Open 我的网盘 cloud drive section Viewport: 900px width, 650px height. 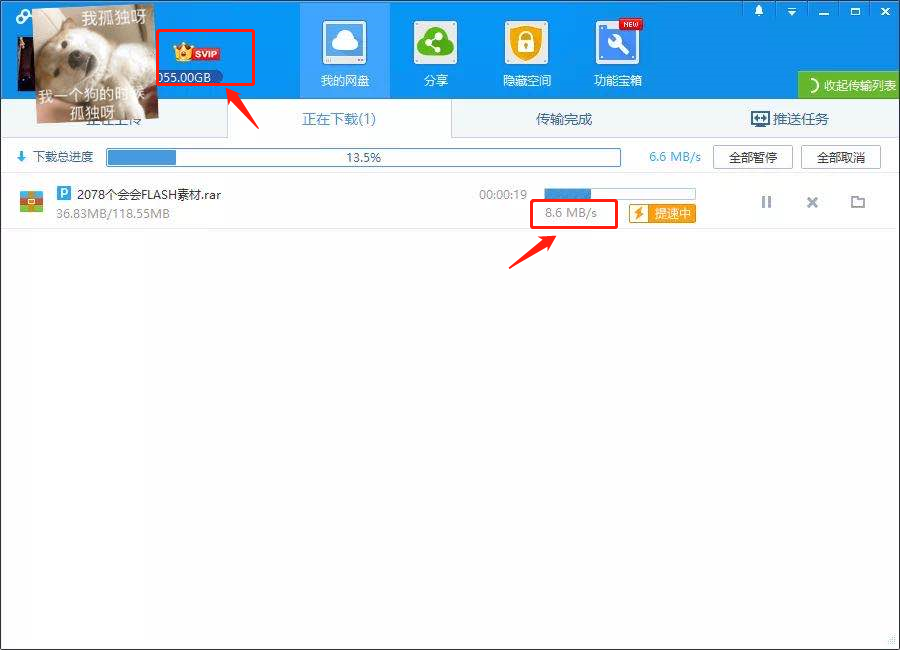[x=344, y=53]
